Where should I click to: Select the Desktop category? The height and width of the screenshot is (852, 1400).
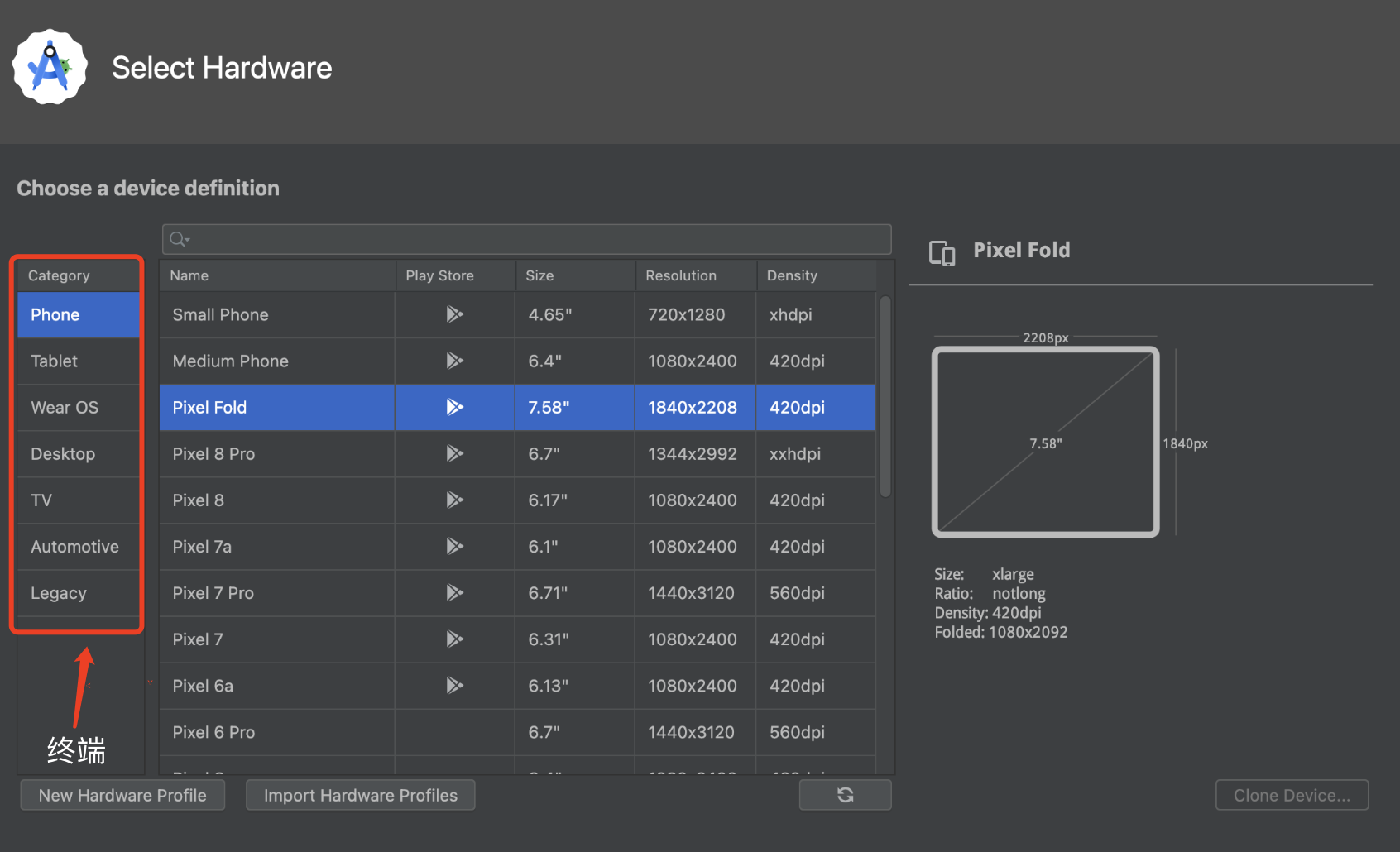[x=79, y=453]
